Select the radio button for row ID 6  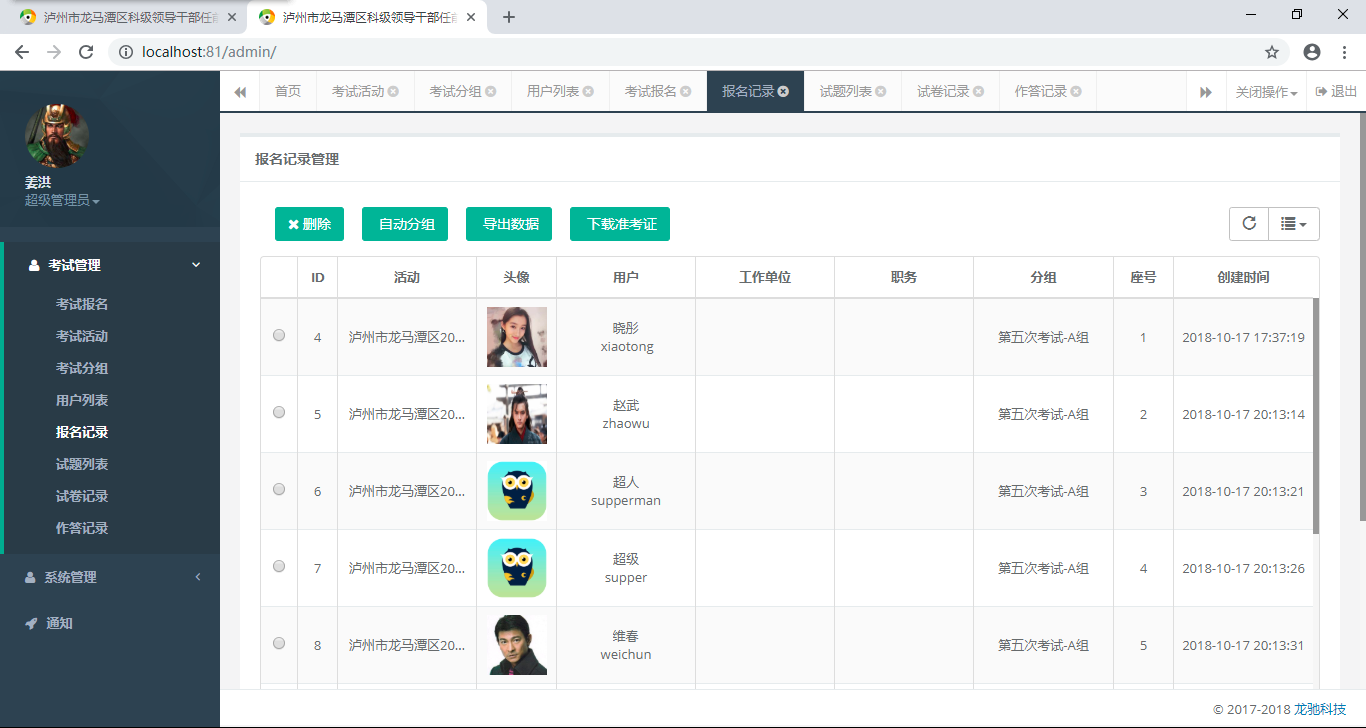tap(279, 490)
